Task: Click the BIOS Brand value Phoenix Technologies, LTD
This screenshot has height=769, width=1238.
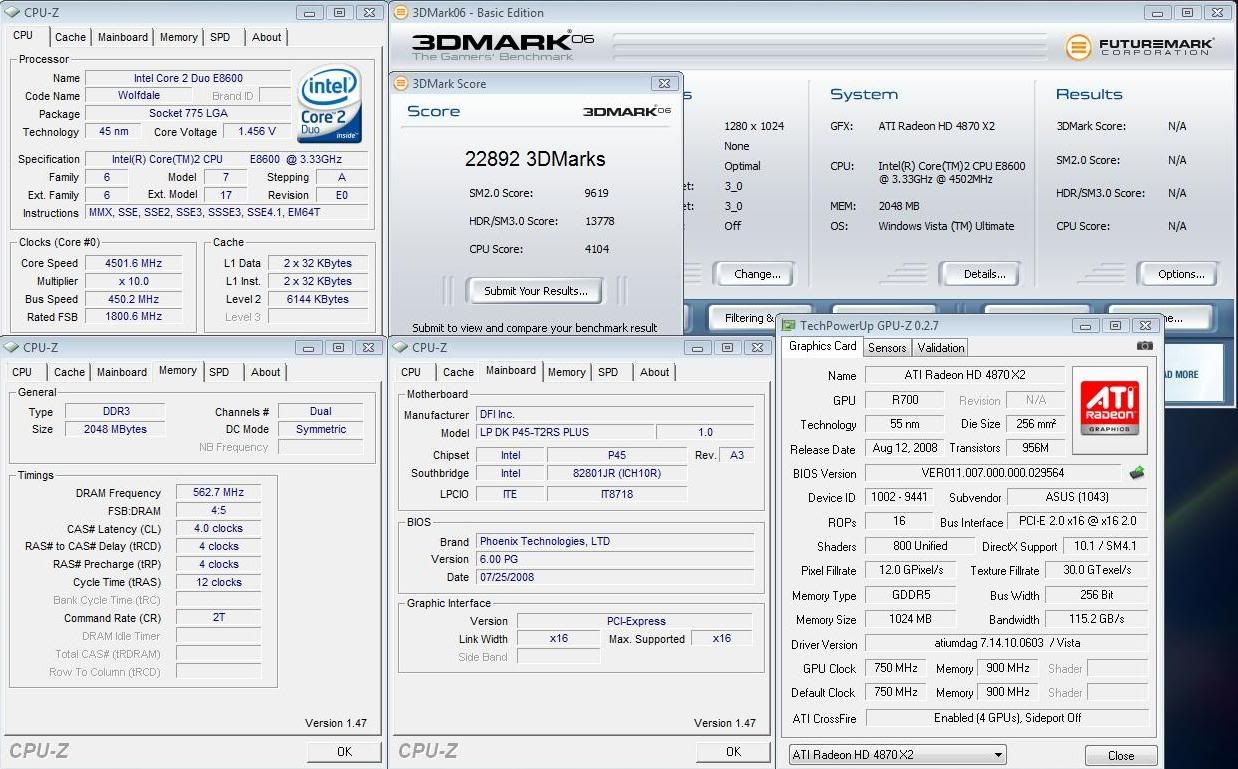Action: (x=614, y=541)
